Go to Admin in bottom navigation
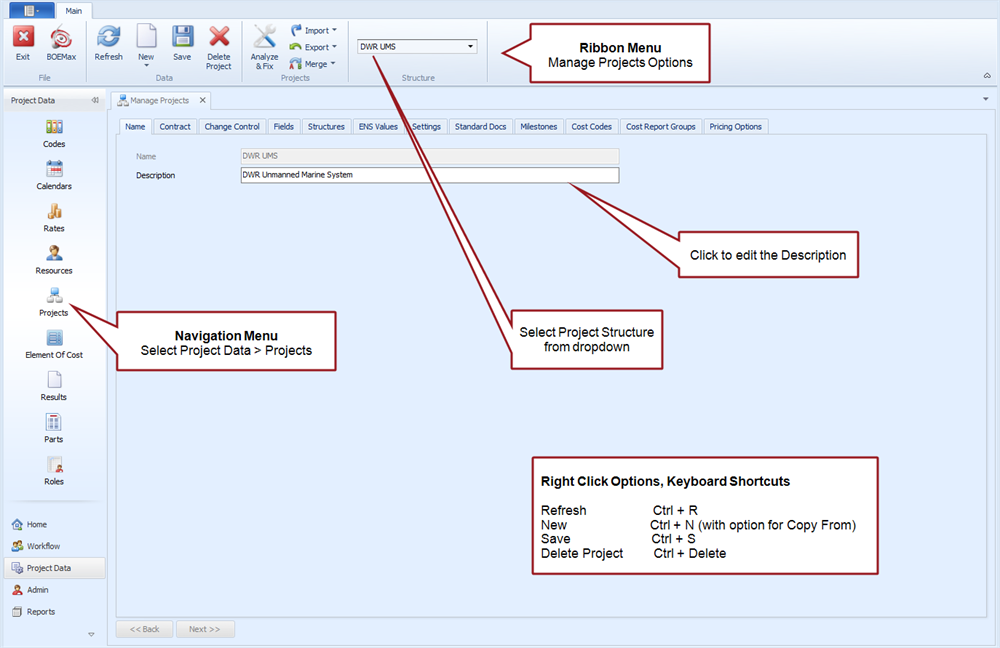1000x648 pixels. click(37, 590)
